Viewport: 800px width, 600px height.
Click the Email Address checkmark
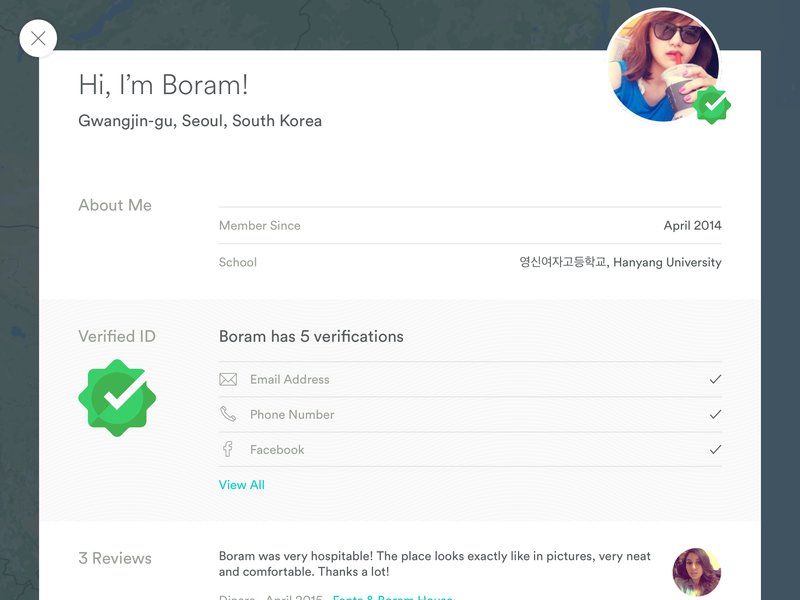(715, 379)
